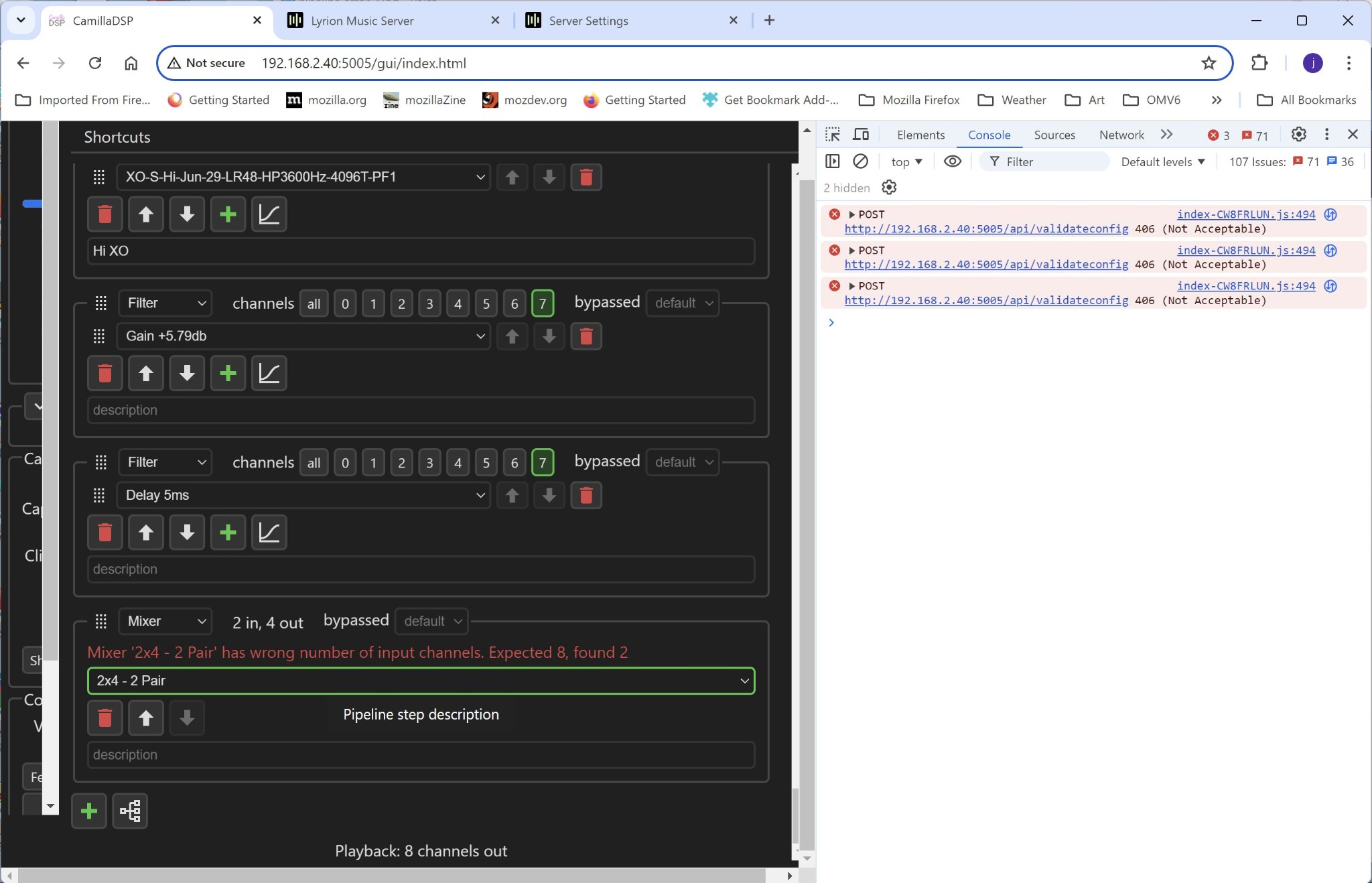Create a live expression with the eye icon

coord(952,161)
